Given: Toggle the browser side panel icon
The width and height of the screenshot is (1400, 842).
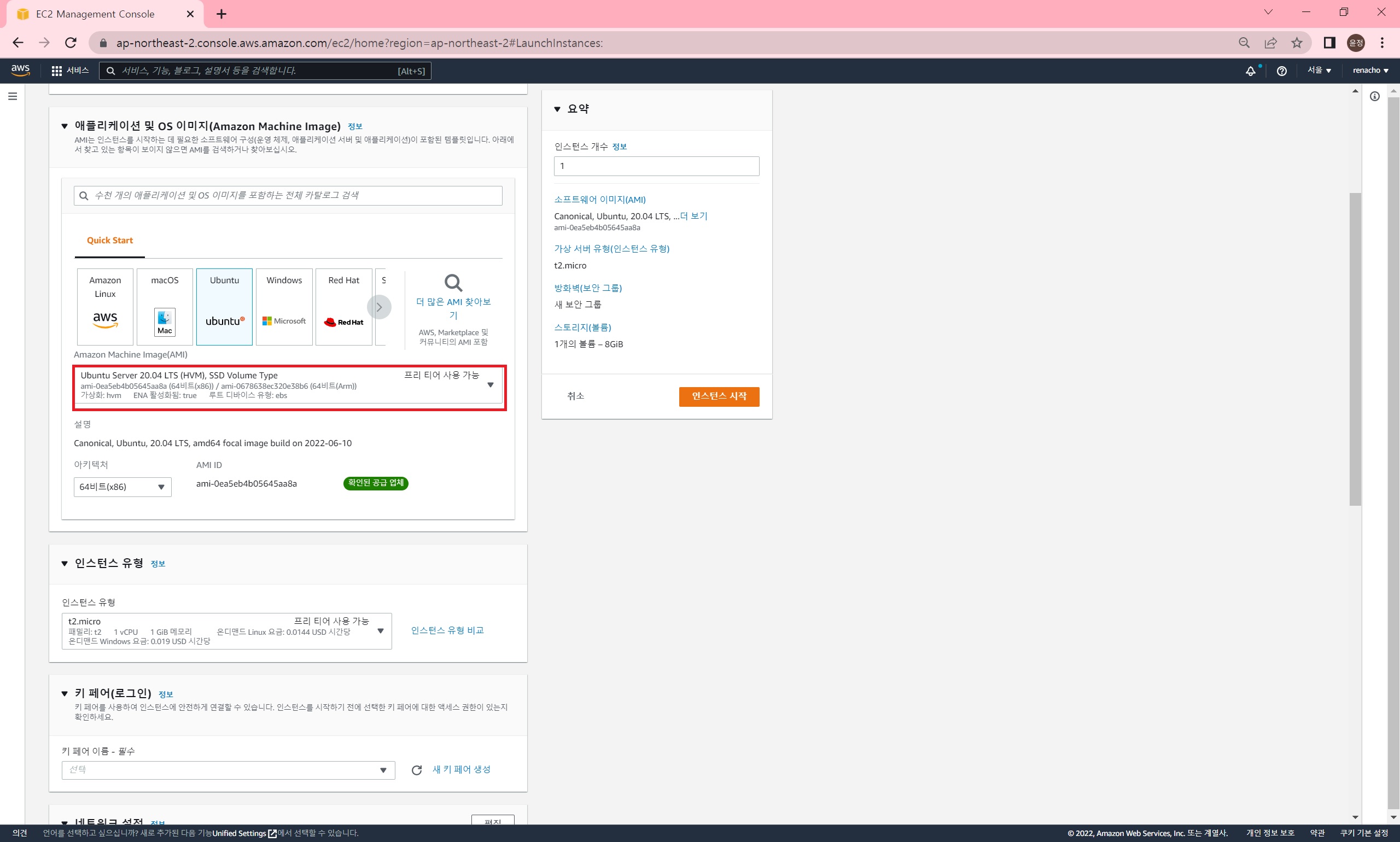Looking at the screenshot, I should click(1329, 43).
